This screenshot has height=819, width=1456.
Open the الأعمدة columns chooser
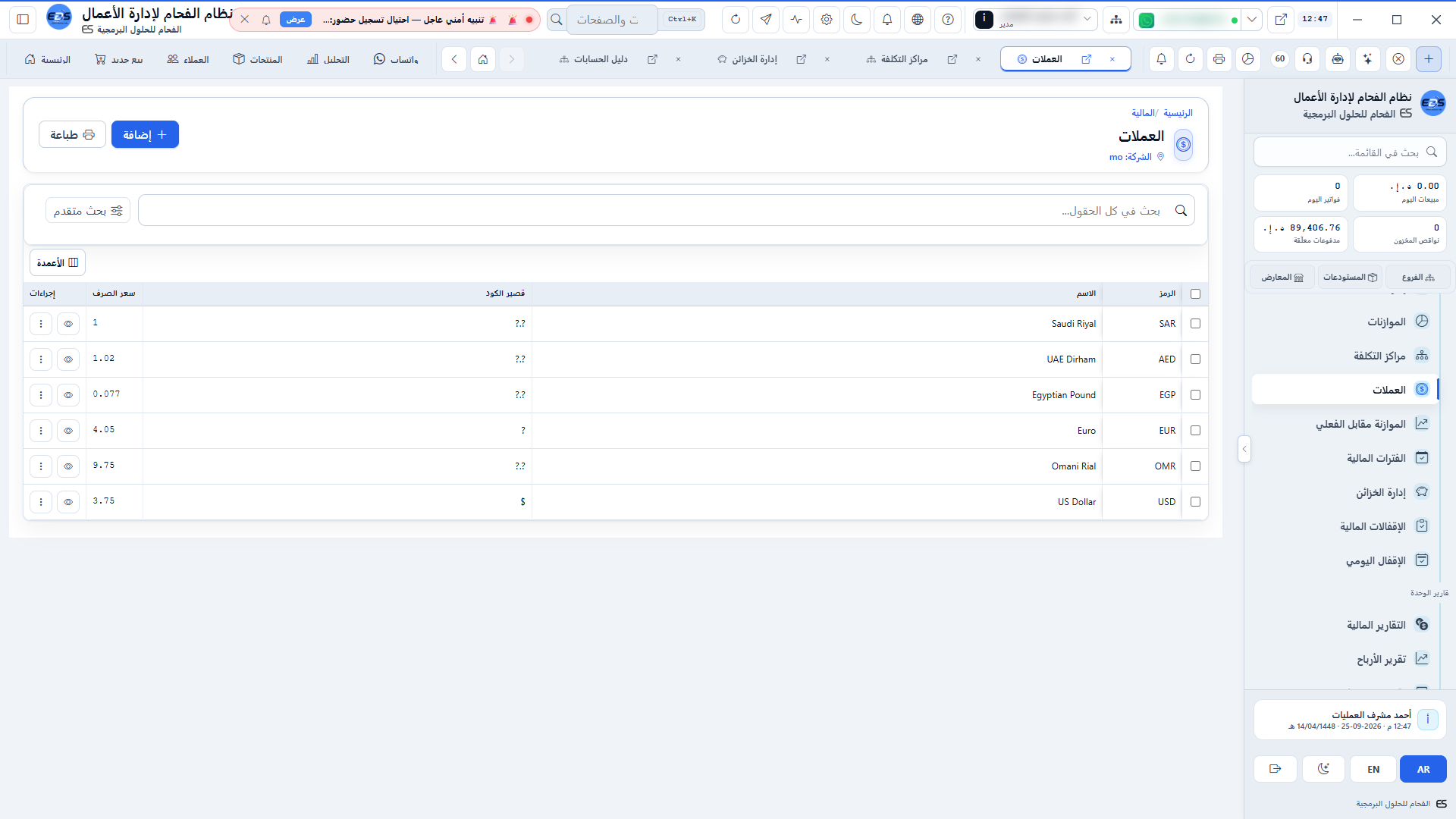(x=58, y=262)
